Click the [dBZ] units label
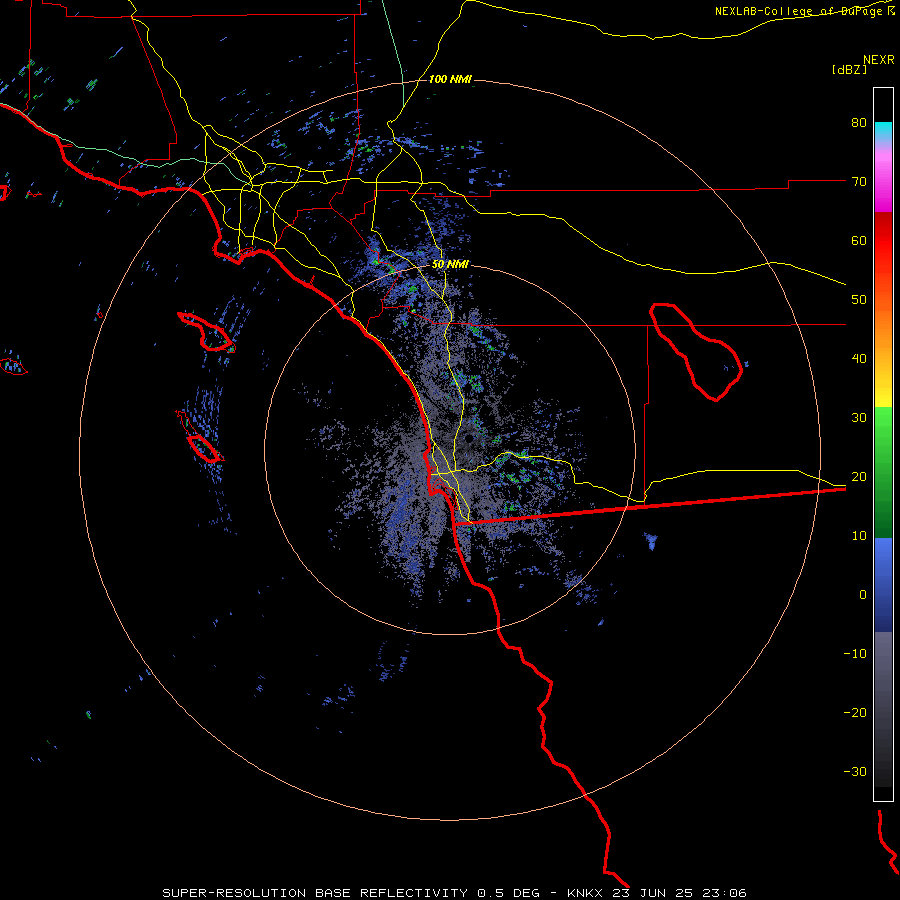Screen dimensions: 900x900 [849, 69]
